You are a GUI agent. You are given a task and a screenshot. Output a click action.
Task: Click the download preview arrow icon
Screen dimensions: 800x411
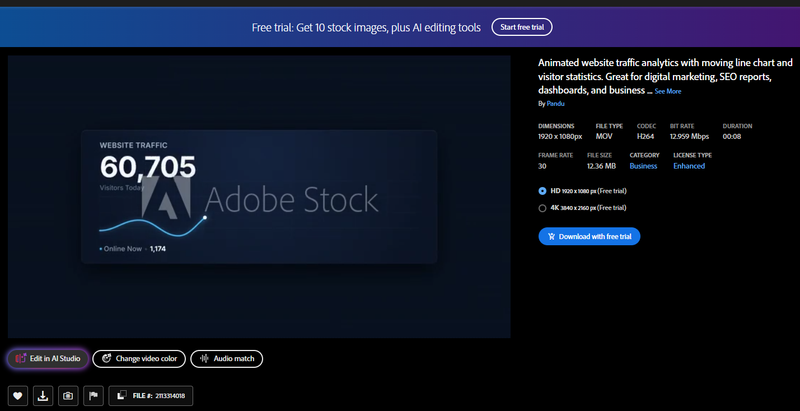[x=43, y=396]
